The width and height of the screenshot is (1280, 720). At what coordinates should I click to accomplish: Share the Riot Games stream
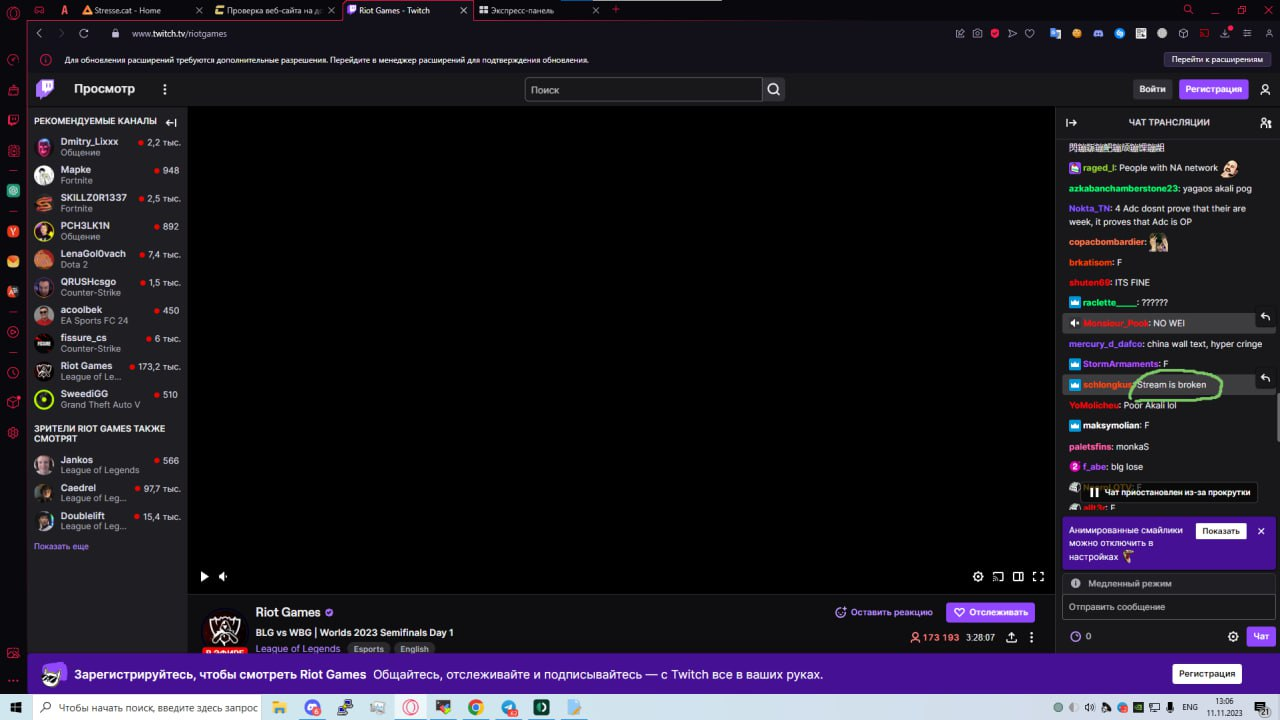(x=1011, y=637)
